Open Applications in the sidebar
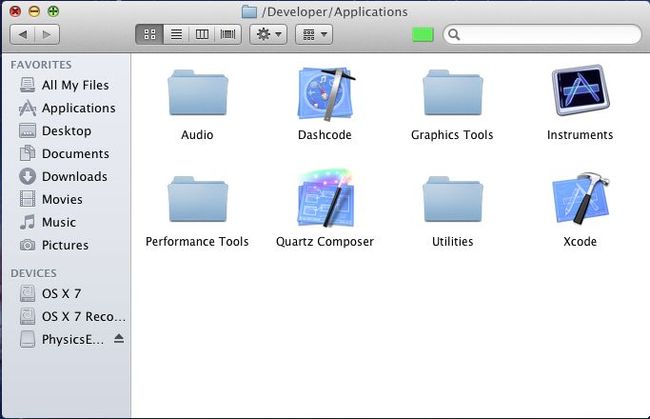 [x=66, y=108]
